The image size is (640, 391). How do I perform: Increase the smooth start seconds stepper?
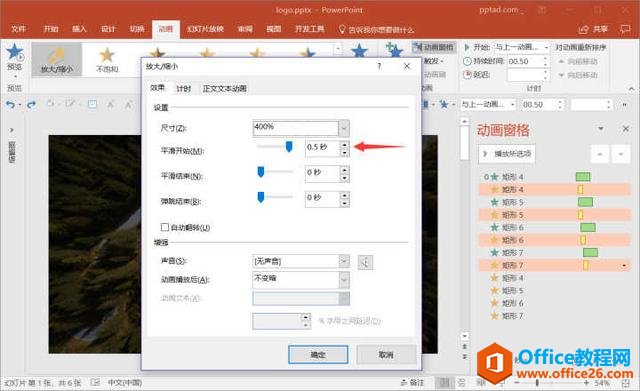point(345,145)
